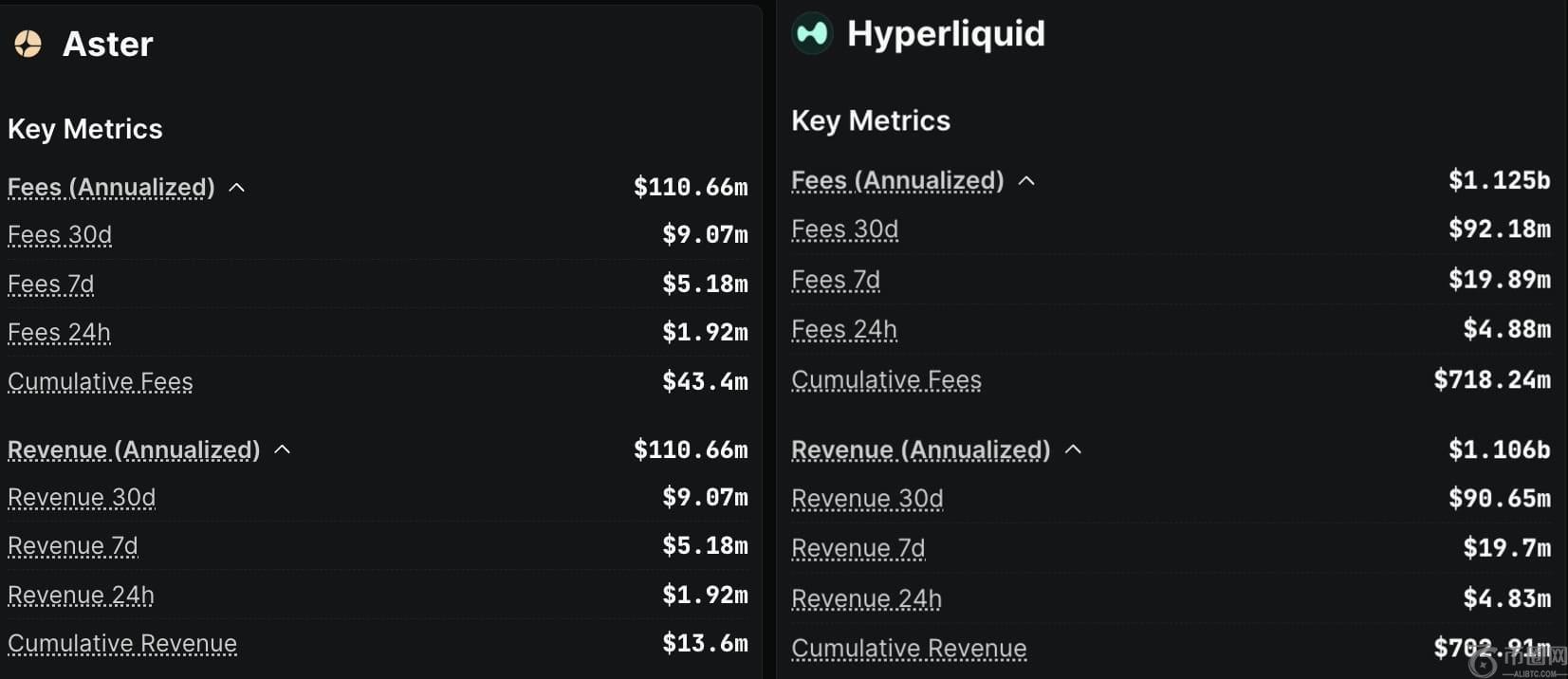This screenshot has width=1568, height=679.
Task: Click the Aster logo icon
Action: pyautogui.click(x=28, y=44)
